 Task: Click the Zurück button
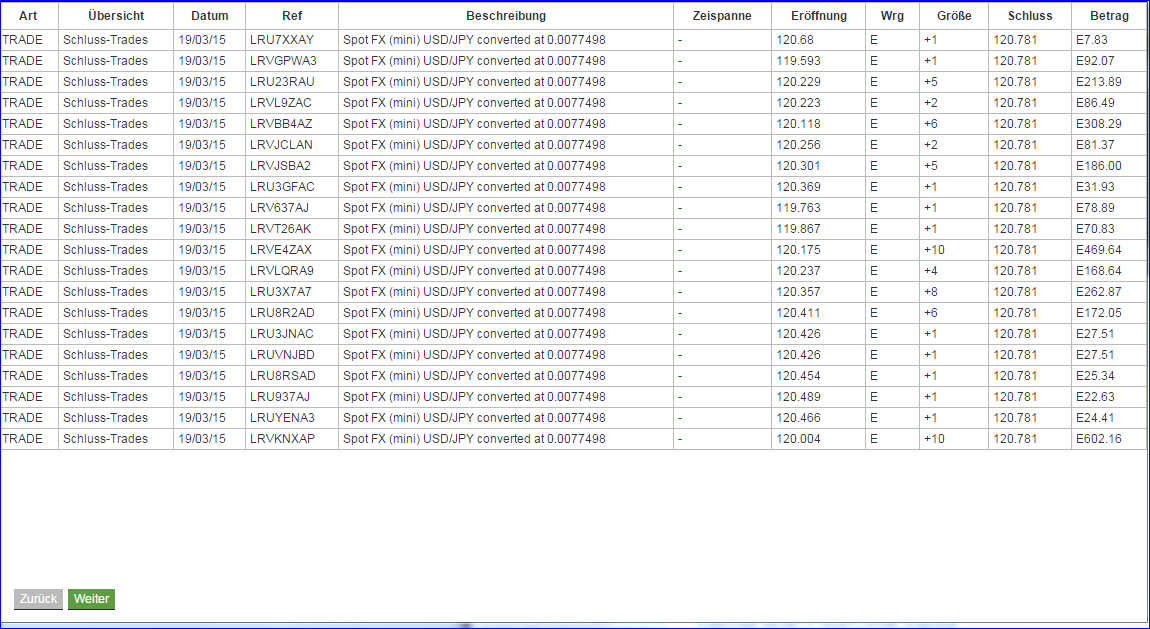click(38, 599)
